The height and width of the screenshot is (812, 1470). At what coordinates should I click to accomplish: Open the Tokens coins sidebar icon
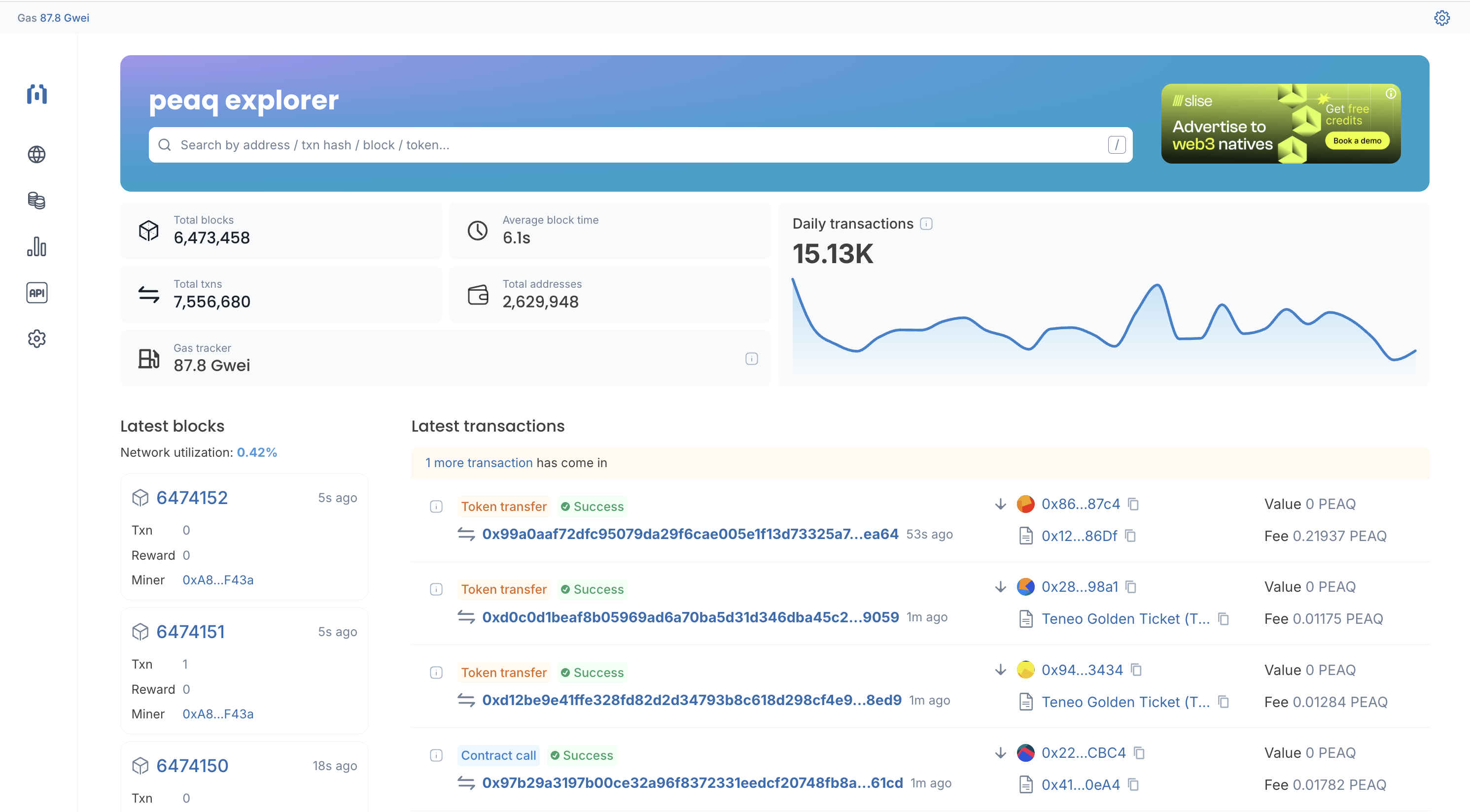(36, 201)
